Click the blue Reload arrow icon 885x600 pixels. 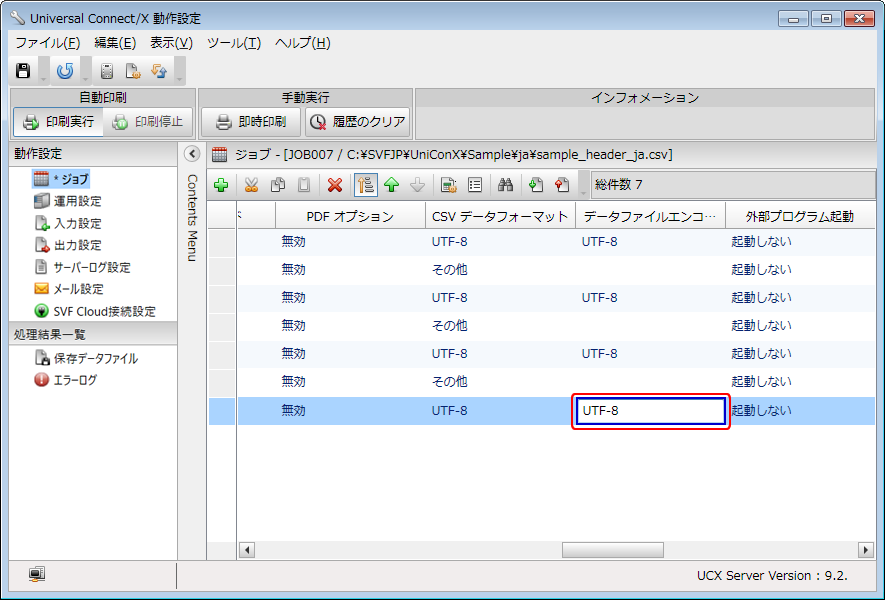click(x=65, y=71)
